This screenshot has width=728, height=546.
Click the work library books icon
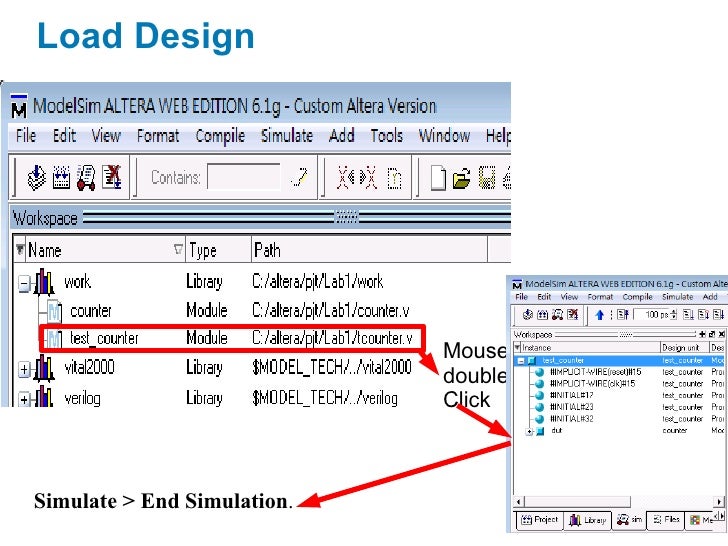click(x=44, y=282)
